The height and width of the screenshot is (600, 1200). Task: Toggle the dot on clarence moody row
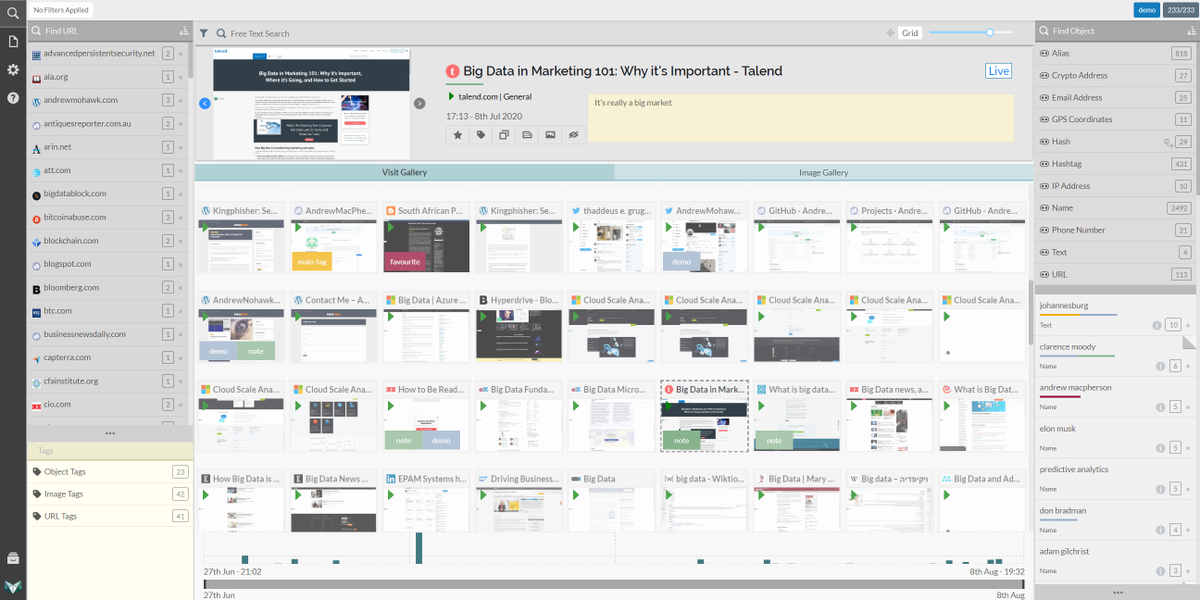click(x=1188, y=366)
